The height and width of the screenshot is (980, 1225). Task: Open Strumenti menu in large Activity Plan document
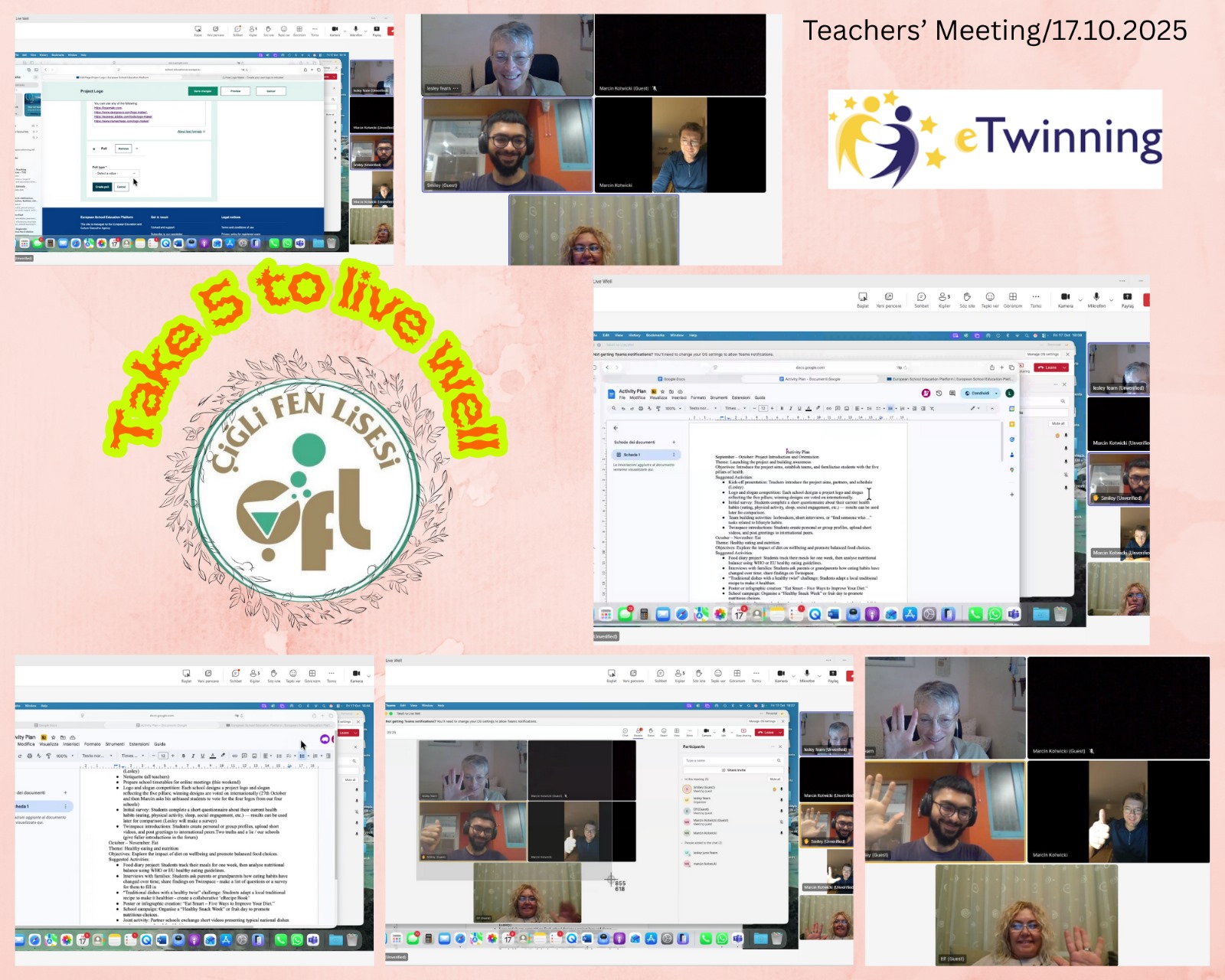click(x=718, y=397)
